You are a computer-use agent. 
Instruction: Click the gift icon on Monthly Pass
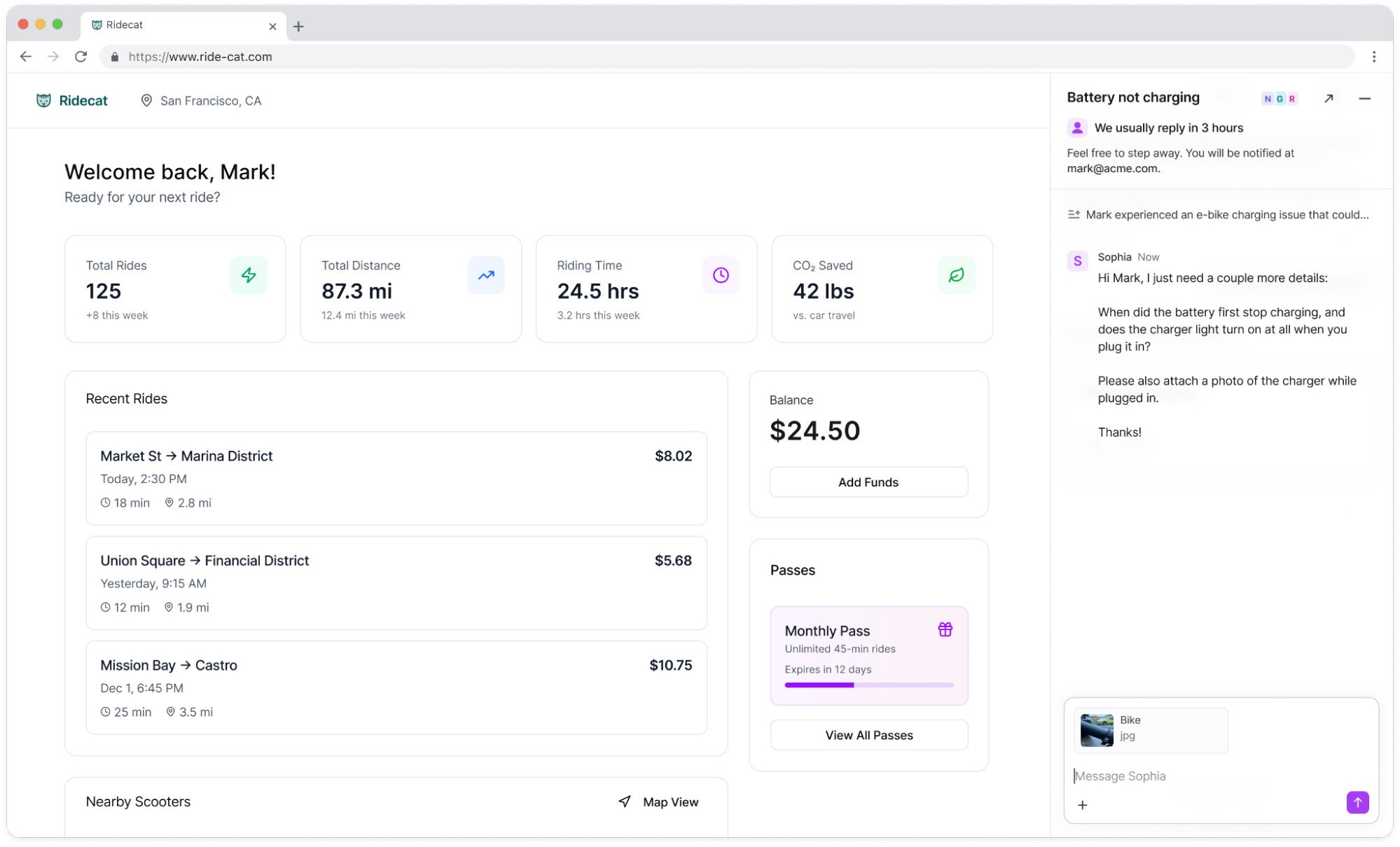[x=945, y=629]
